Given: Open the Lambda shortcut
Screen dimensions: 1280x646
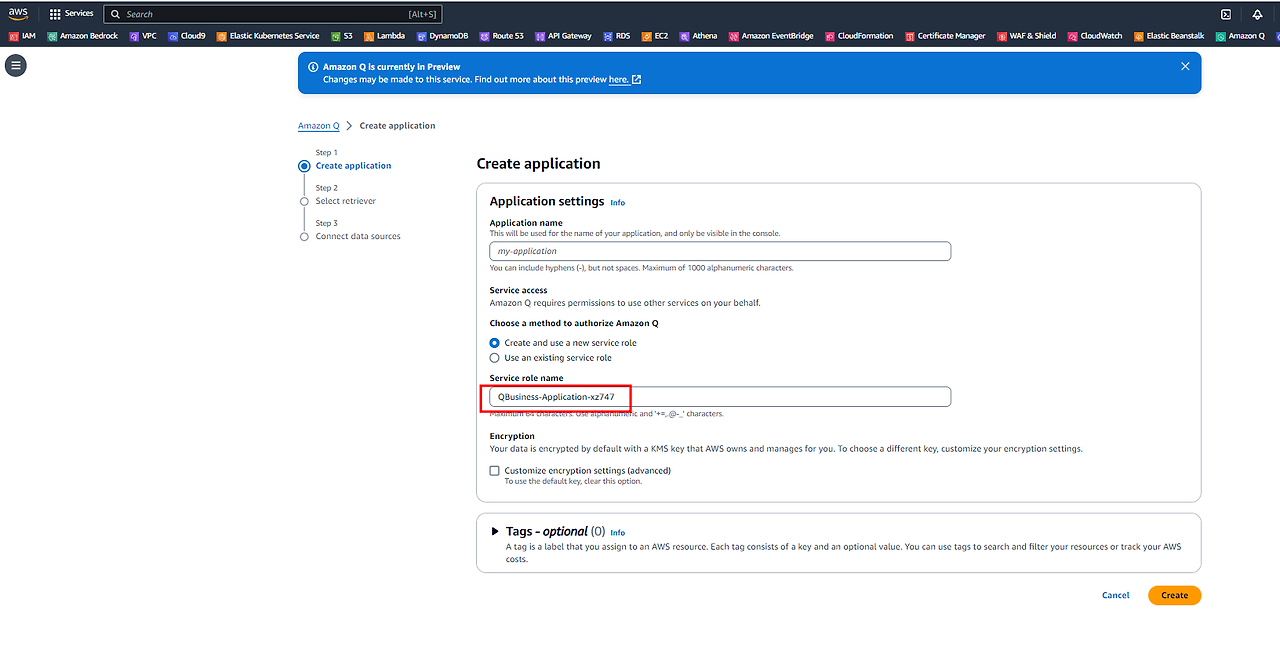Looking at the screenshot, I should pos(384,36).
